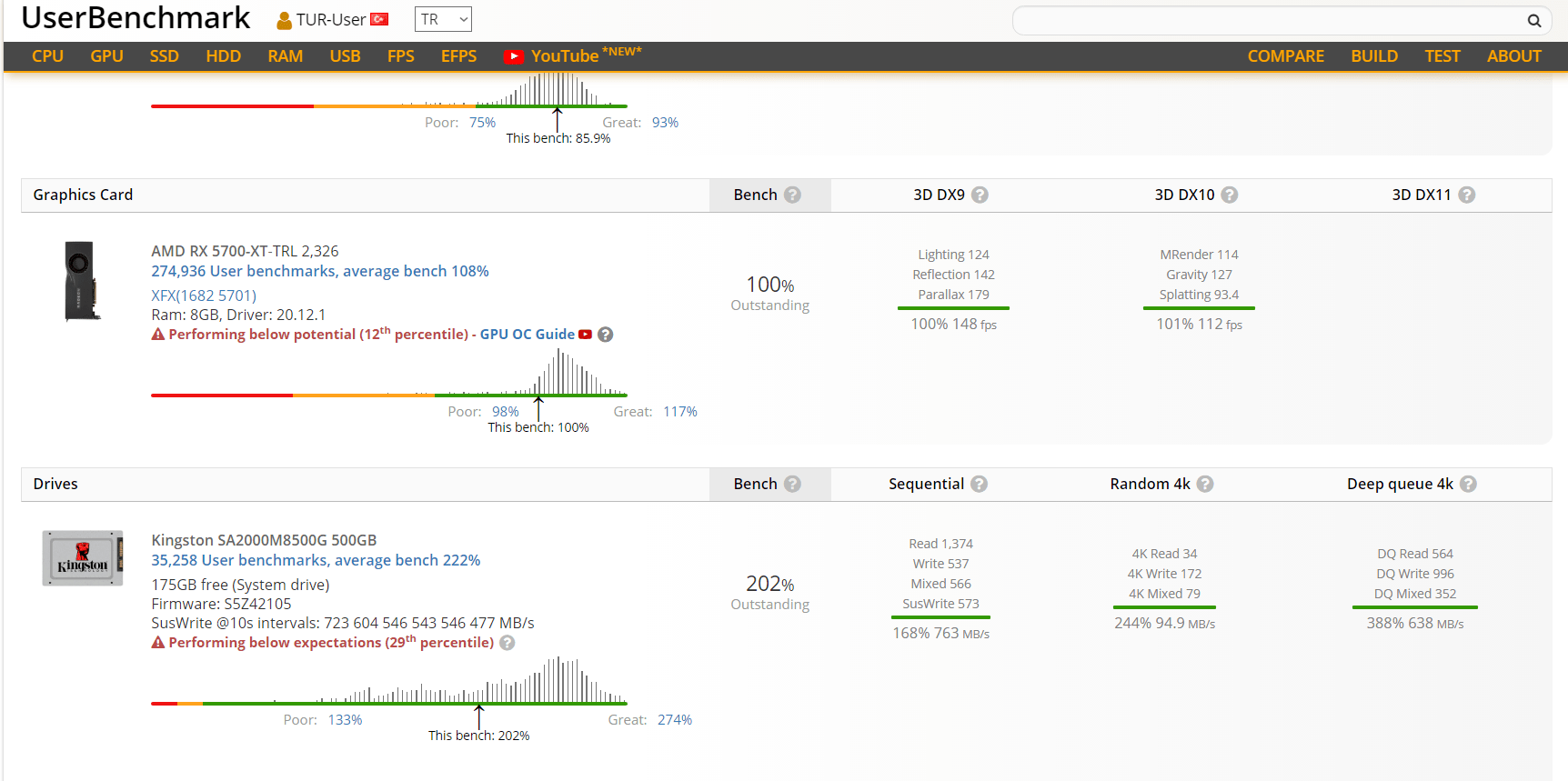Click the Kingston SSD product image

click(x=83, y=558)
